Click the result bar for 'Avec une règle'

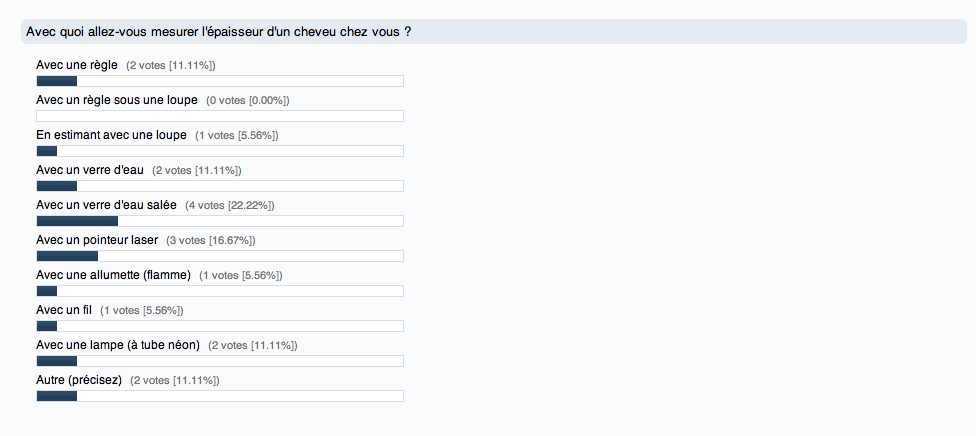[219, 81]
